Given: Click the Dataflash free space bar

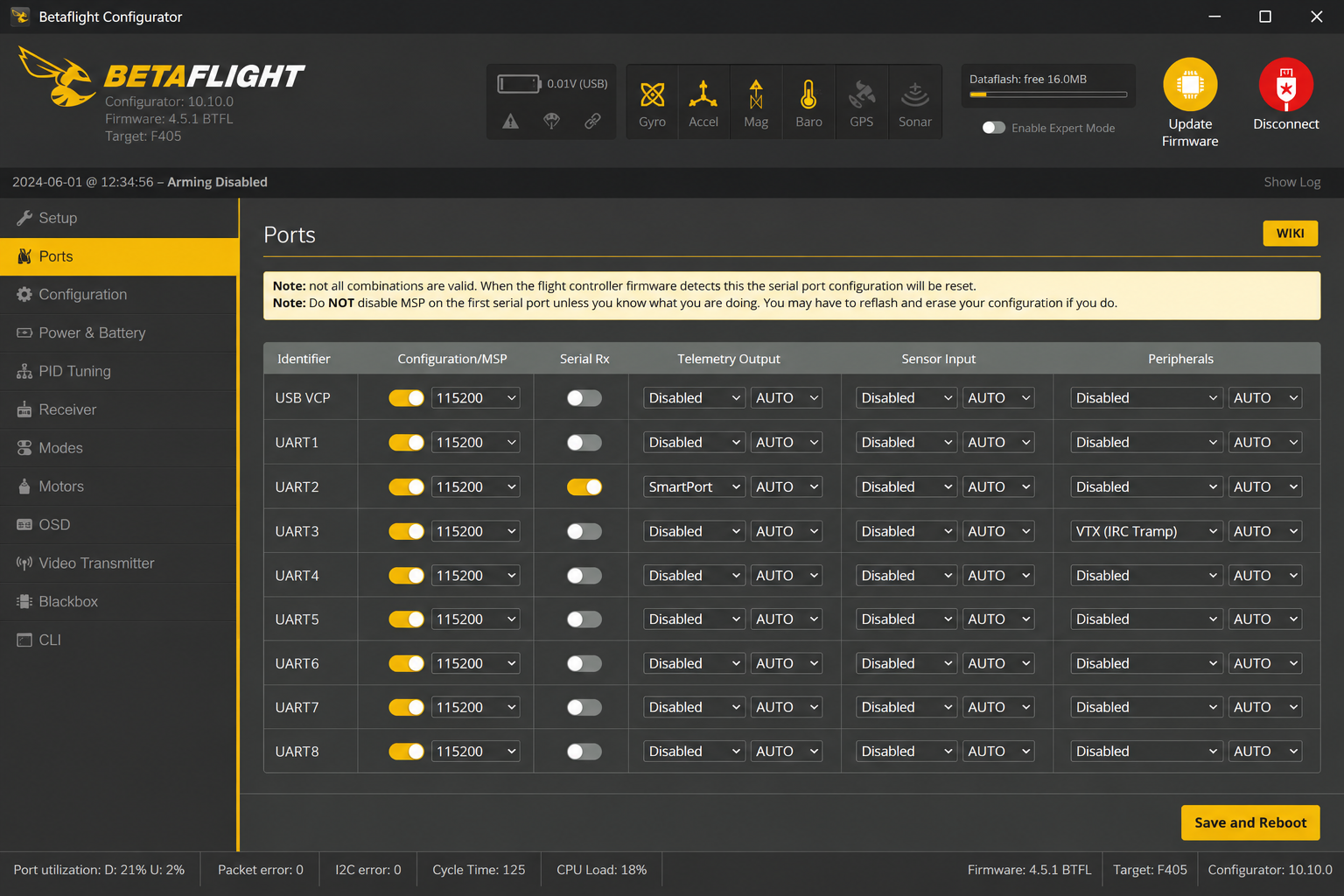Looking at the screenshot, I should [x=1048, y=94].
